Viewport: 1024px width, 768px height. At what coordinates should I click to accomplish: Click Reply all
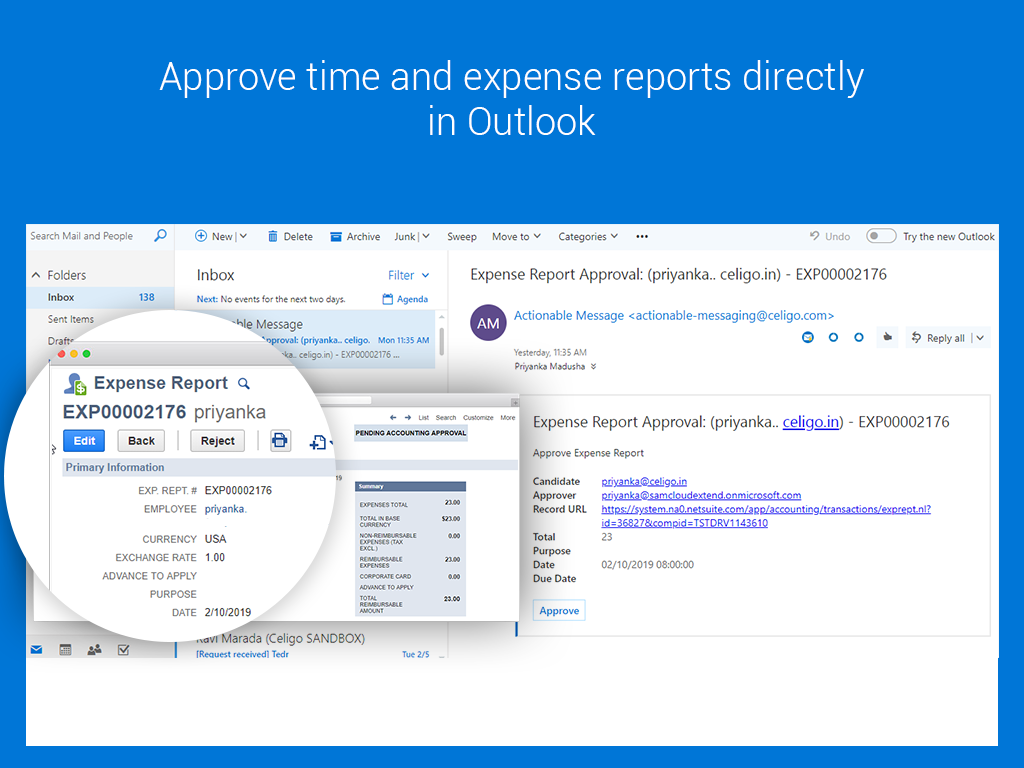click(938, 338)
